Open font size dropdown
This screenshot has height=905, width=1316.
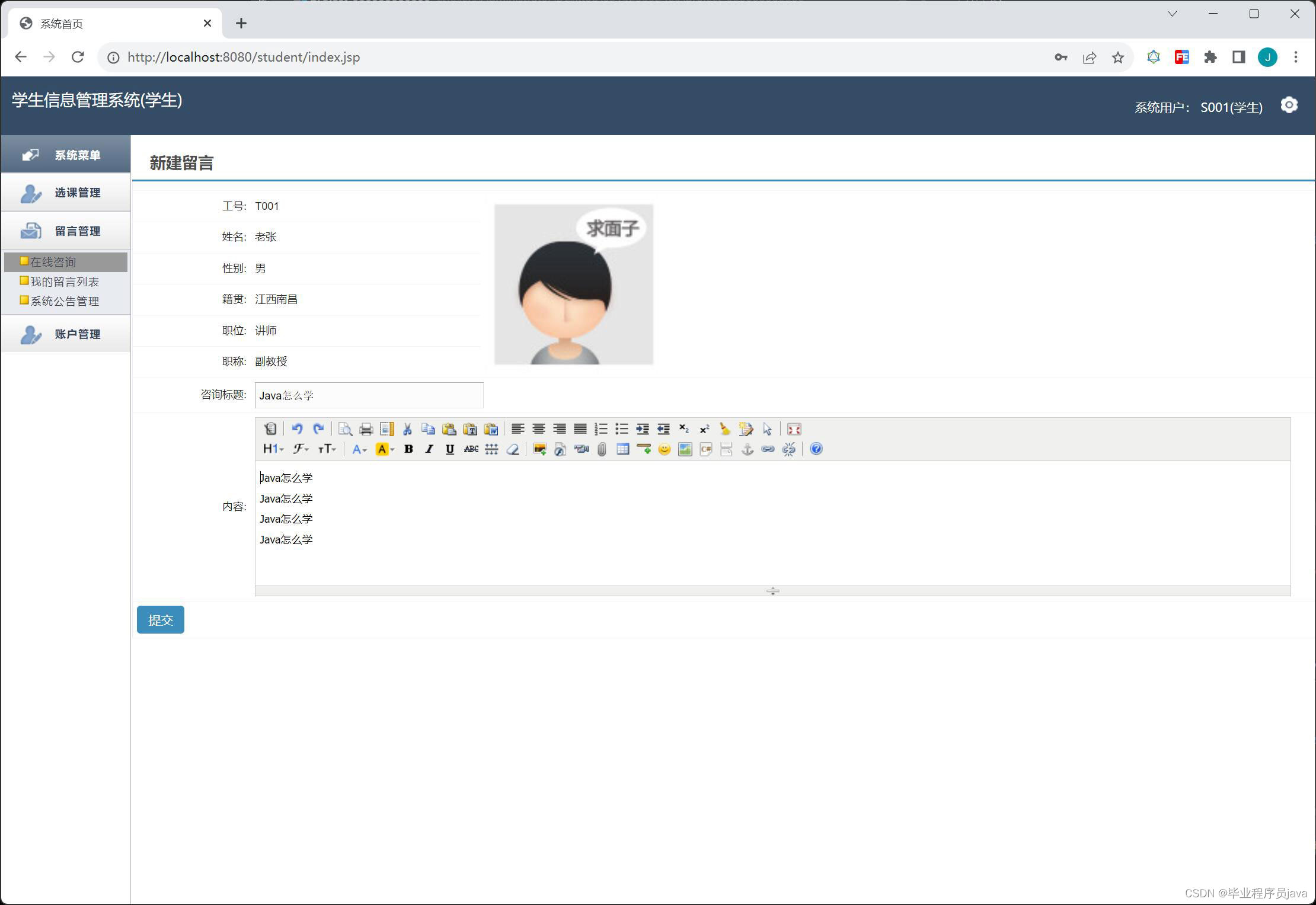(x=327, y=449)
